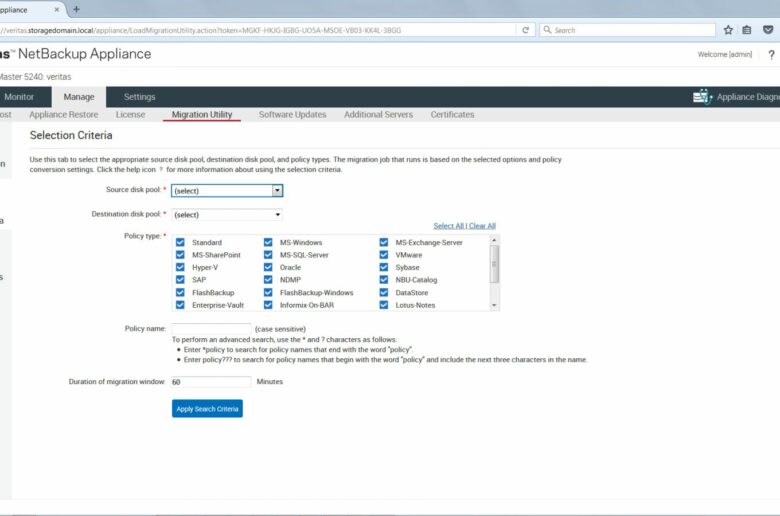The image size is (780, 516).
Task: Click the browser Search box
Action: point(627,30)
